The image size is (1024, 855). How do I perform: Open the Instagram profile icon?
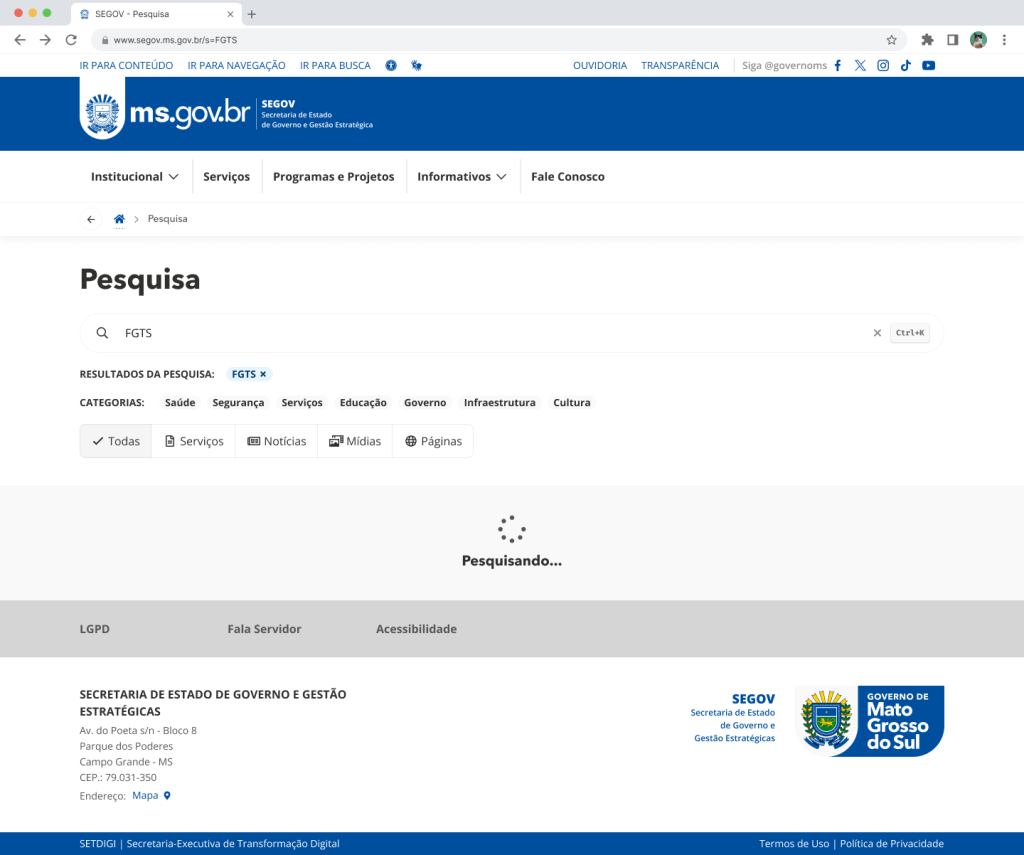coord(883,66)
